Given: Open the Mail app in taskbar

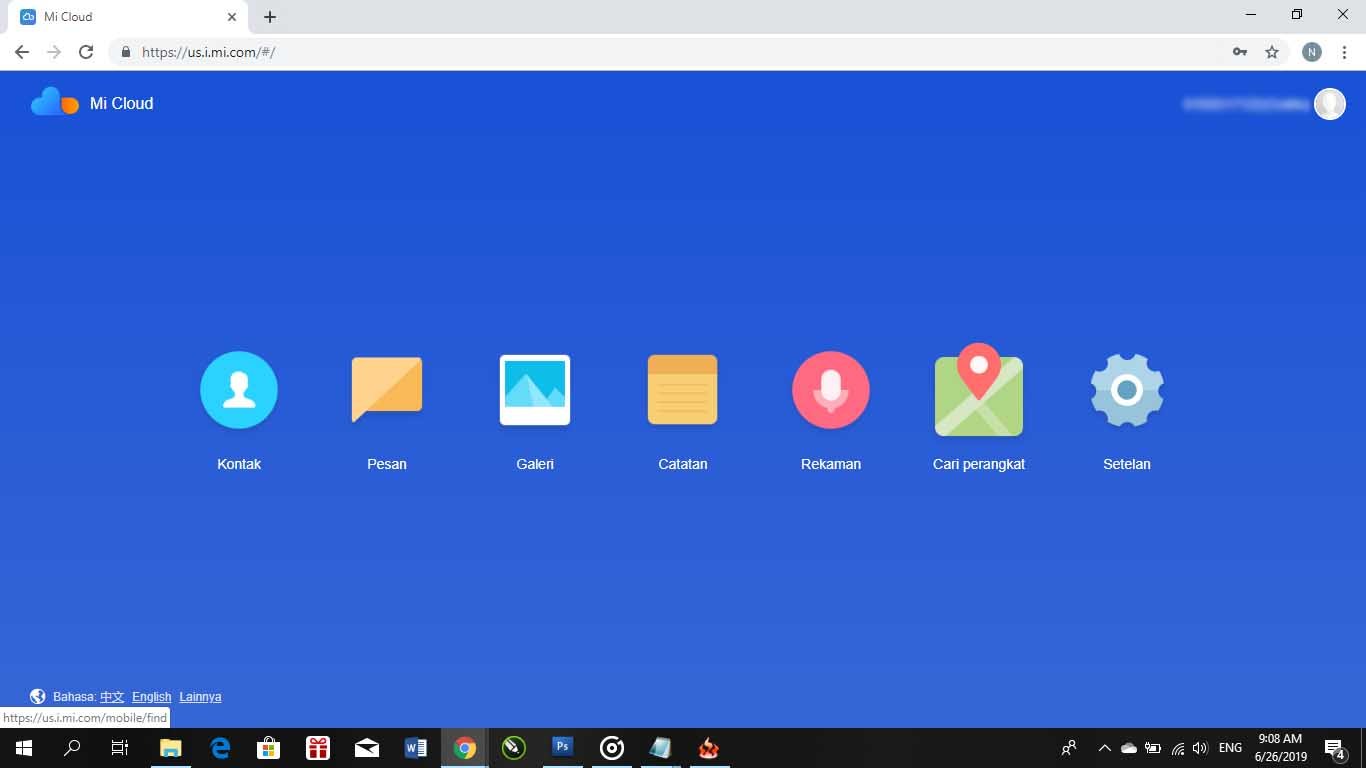Looking at the screenshot, I should pos(367,748).
